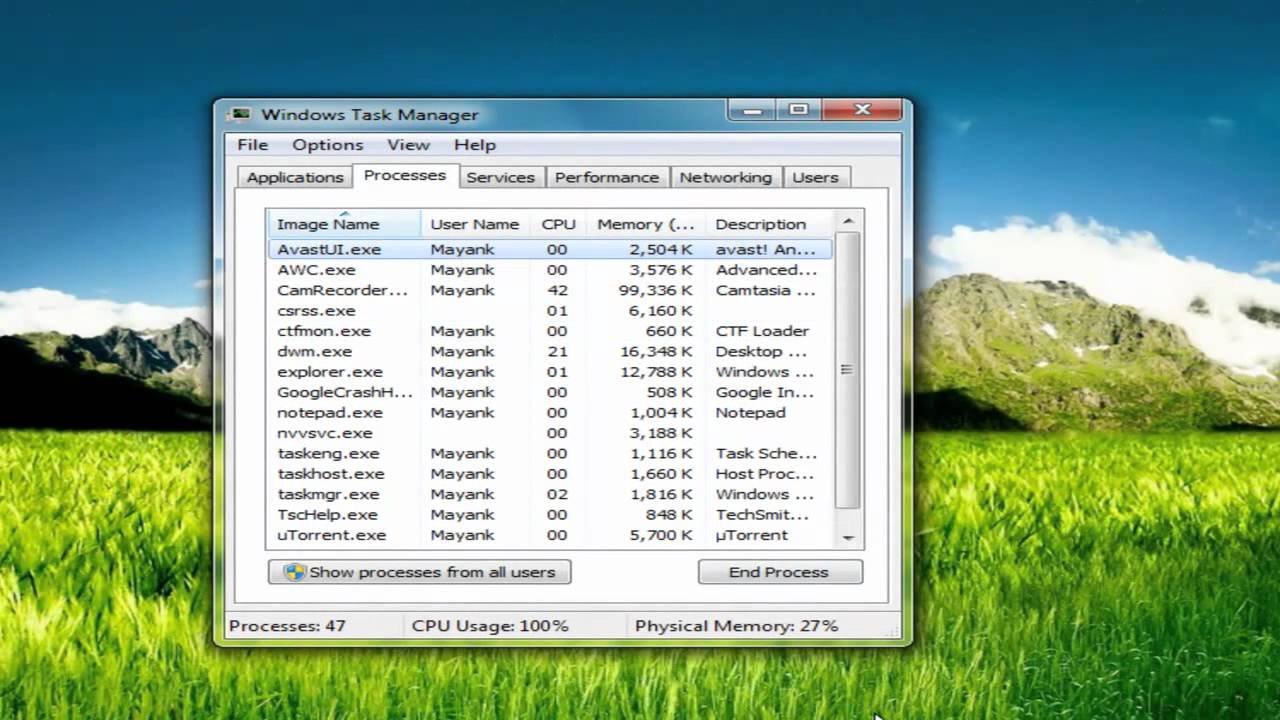Click the shield icon on Show processes button
1280x720 pixels.
pyautogui.click(x=294, y=572)
